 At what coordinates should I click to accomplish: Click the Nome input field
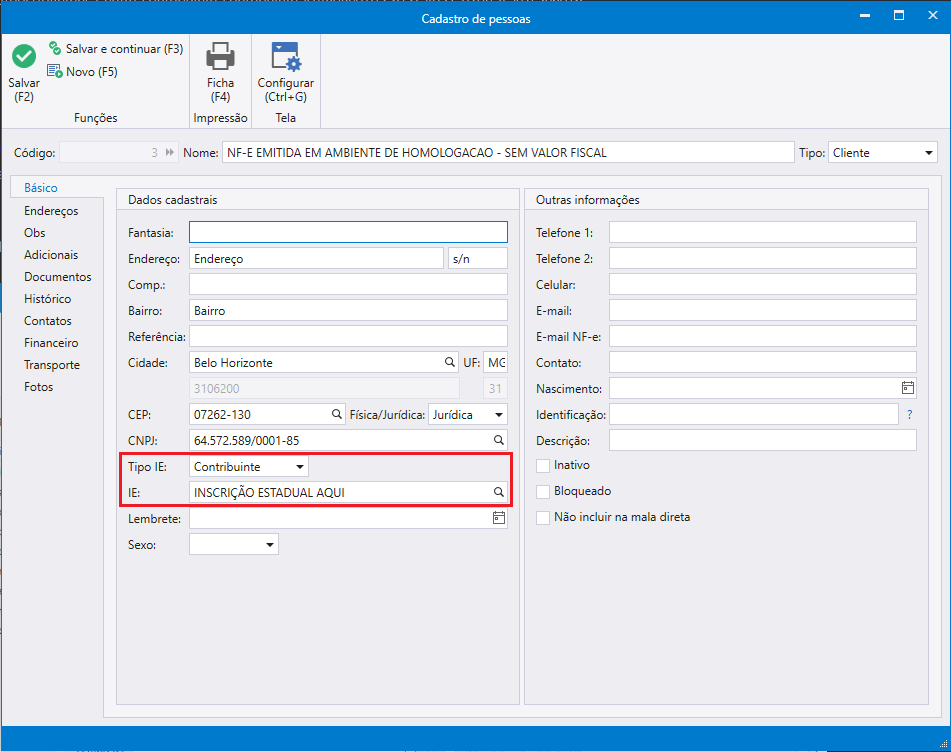click(x=508, y=152)
